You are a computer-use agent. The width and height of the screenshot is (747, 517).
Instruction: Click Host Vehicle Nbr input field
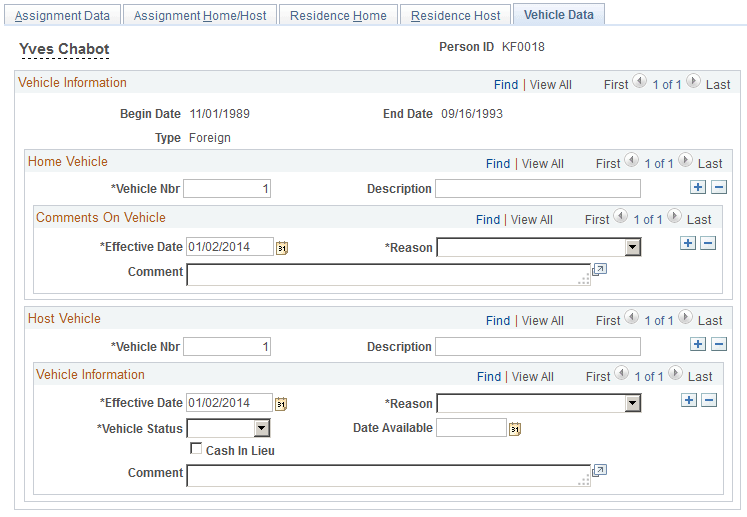[227, 346]
